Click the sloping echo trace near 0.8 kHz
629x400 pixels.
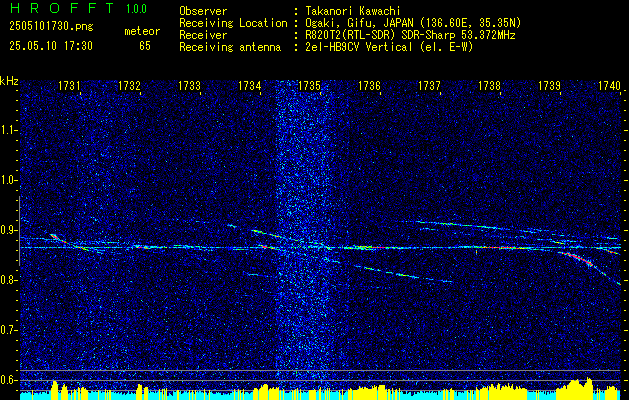click(403, 275)
